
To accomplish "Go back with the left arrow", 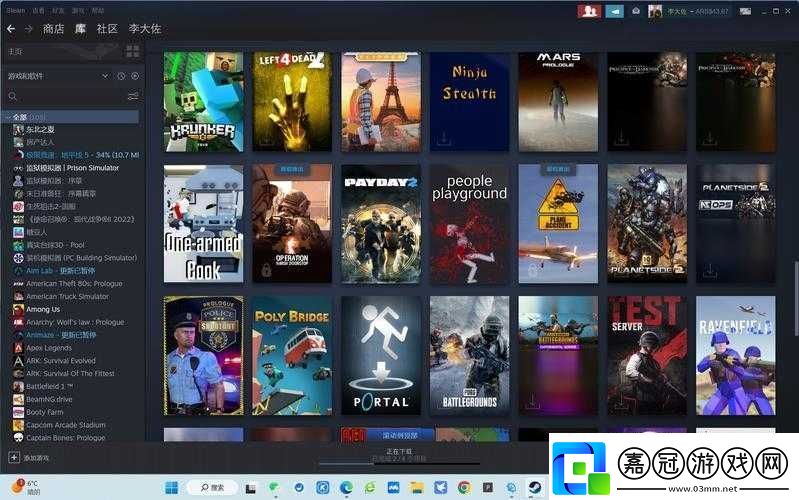I will tap(11, 29).
